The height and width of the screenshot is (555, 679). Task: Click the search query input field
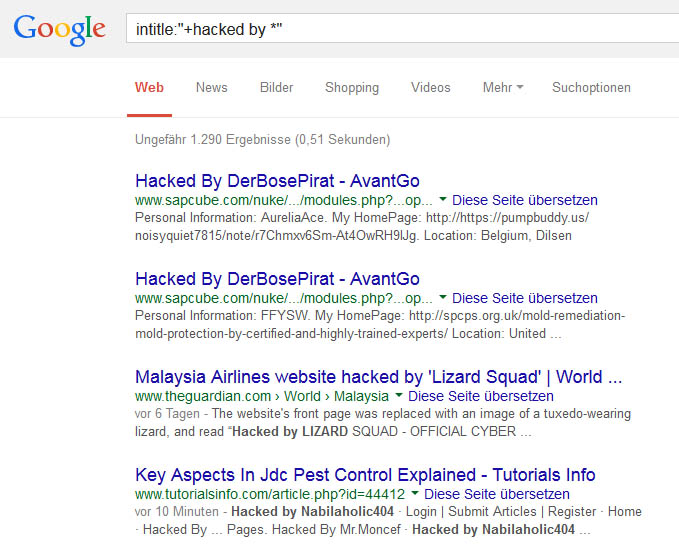[400, 28]
